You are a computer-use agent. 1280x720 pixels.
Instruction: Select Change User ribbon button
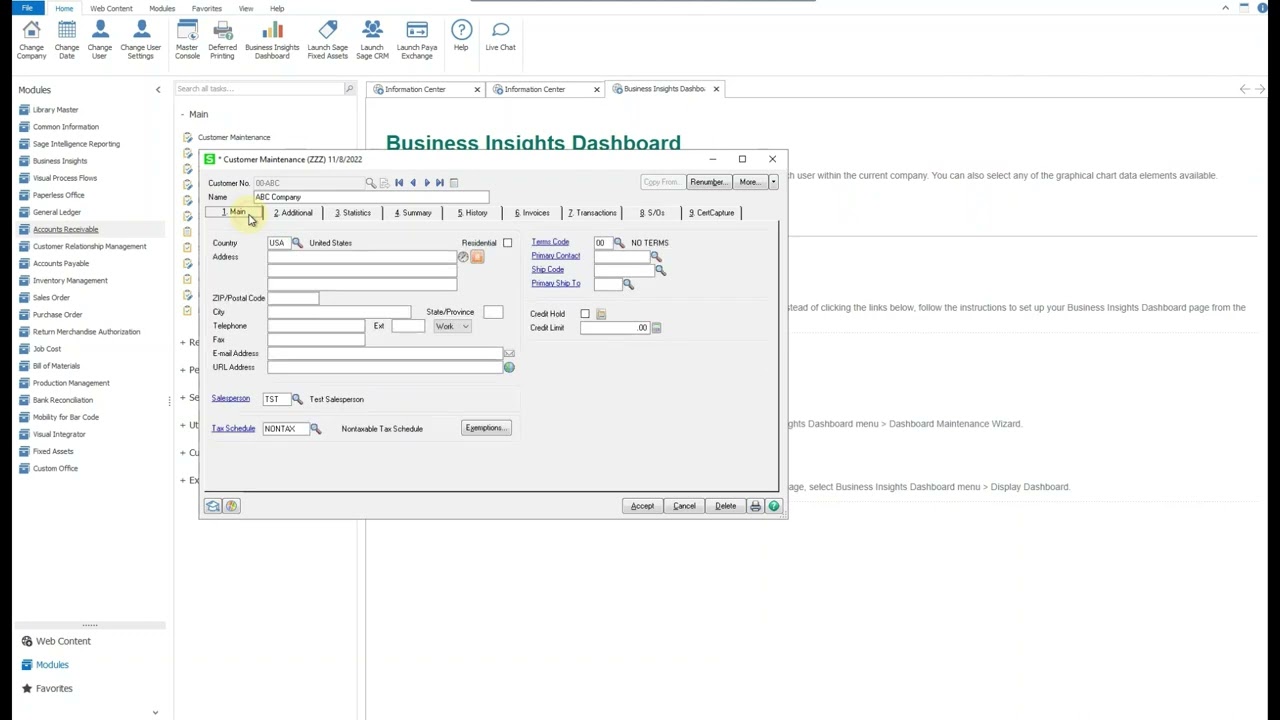(100, 40)
